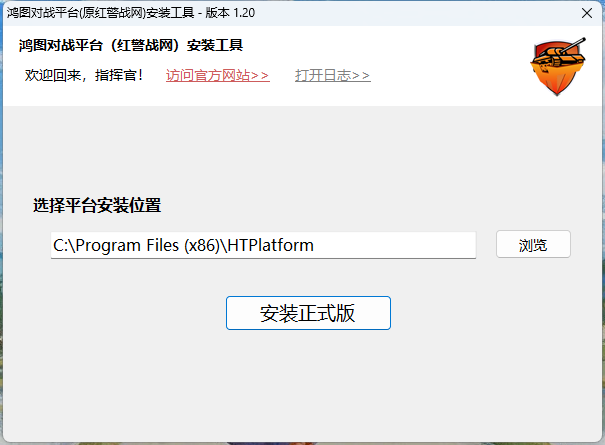Click the 选择平台安装位置 heading text
The width and height of the screenshot is (605, 445).
(x=97, y=205)
